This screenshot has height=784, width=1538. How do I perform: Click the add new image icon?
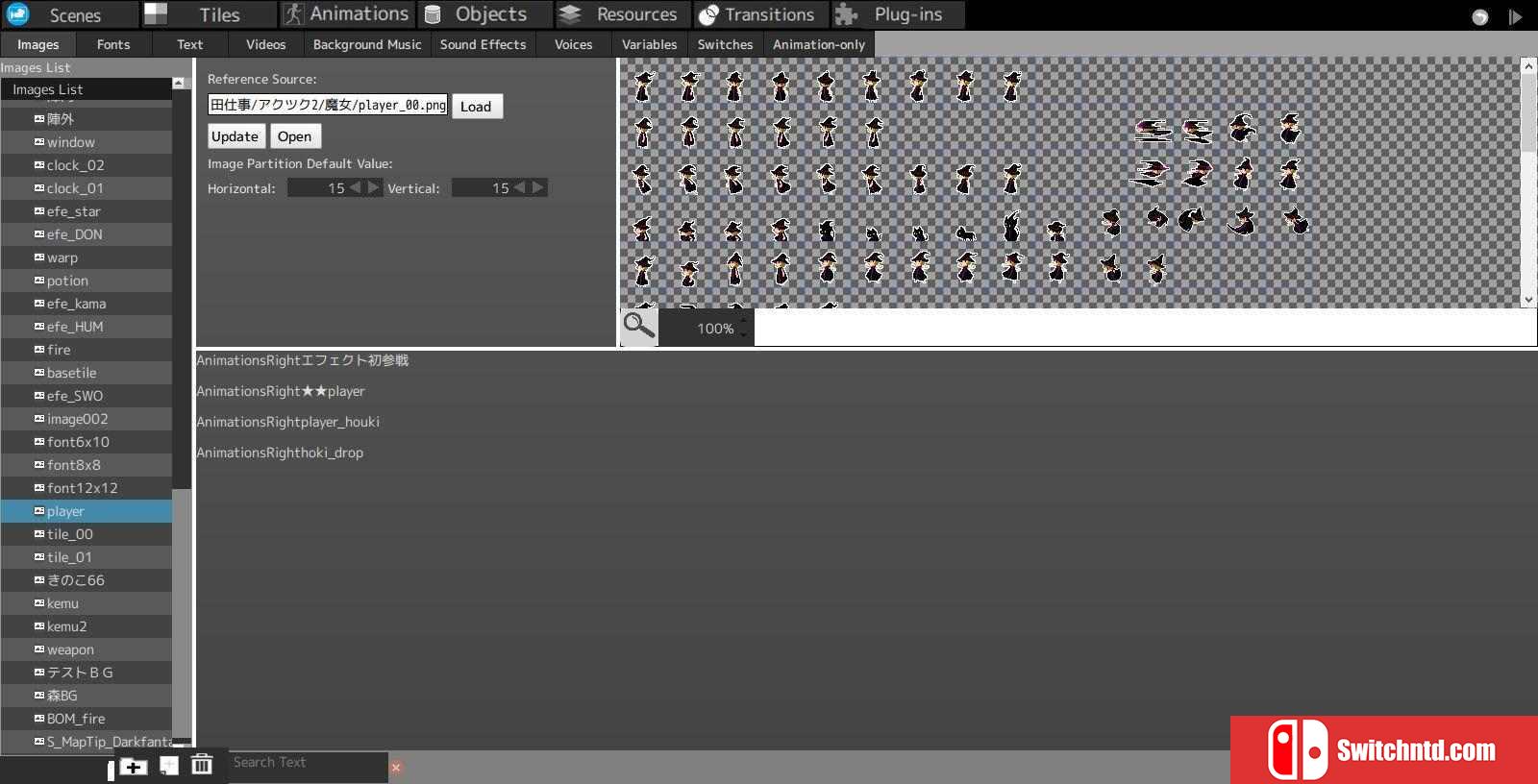pyautogui.click(x=169, y=766)
